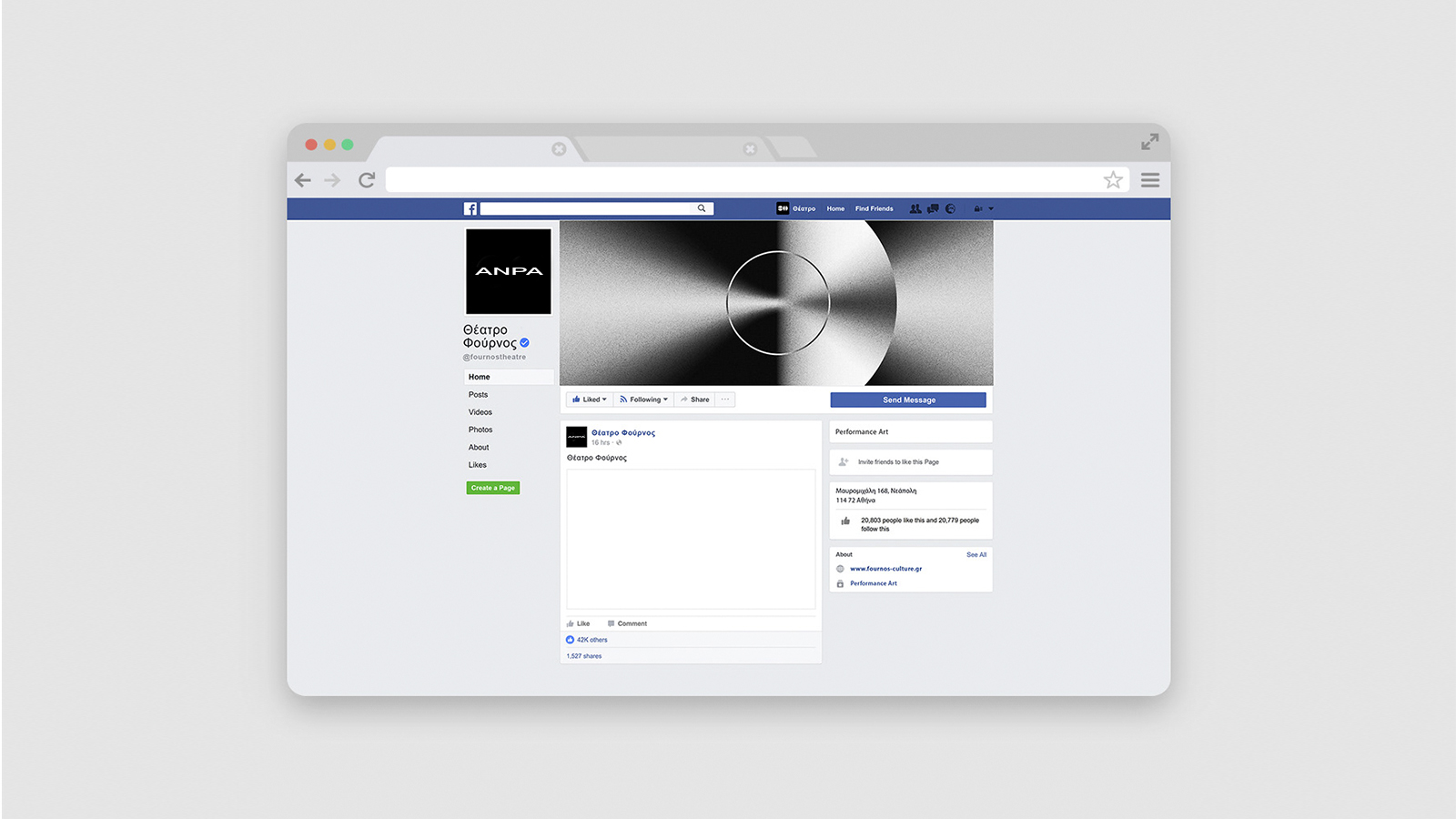1456x819 pixels.
Task: Open the cover photo
Action: 776,303
